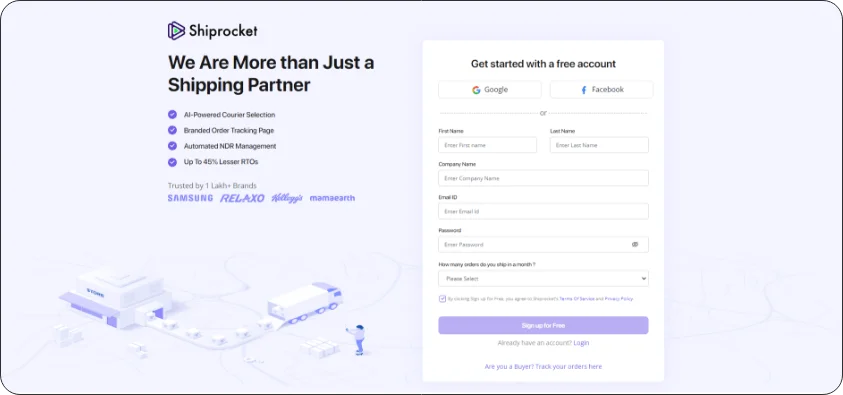
Task: Toggle the terms agreement checkbox
Action: (x=442, y=299)
